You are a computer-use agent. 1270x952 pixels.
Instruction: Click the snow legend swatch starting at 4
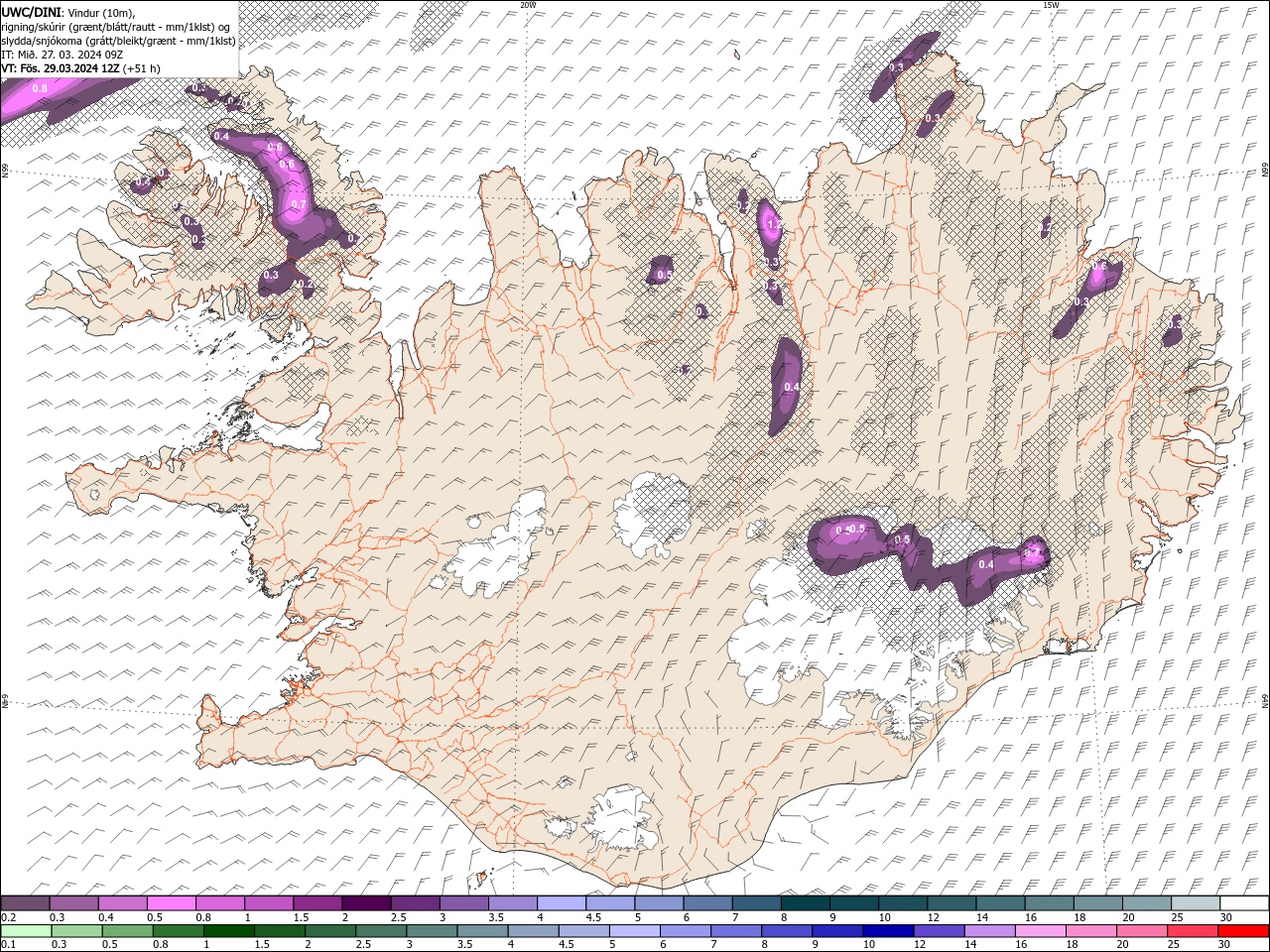560,903
